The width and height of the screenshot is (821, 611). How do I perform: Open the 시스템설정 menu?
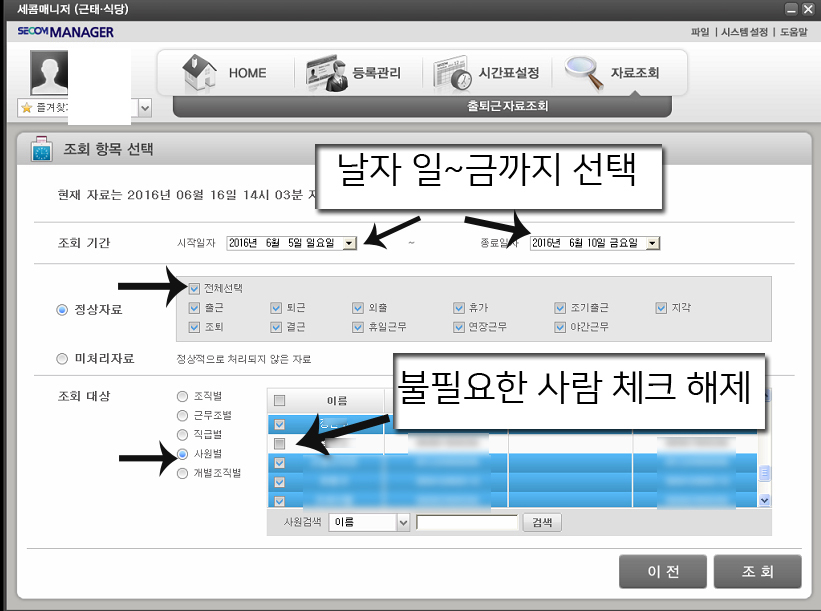[x=744, y=32]
